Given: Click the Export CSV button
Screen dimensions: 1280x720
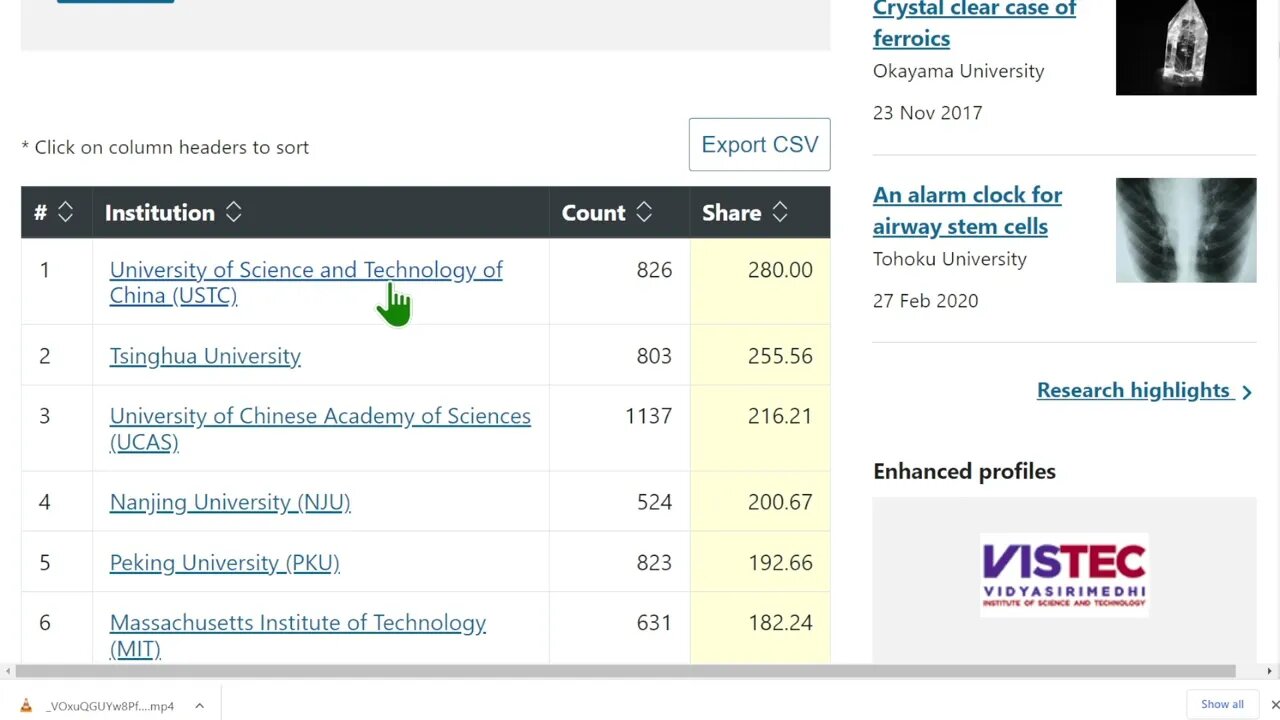Looking at the screenshot, I should click(759, 144).
